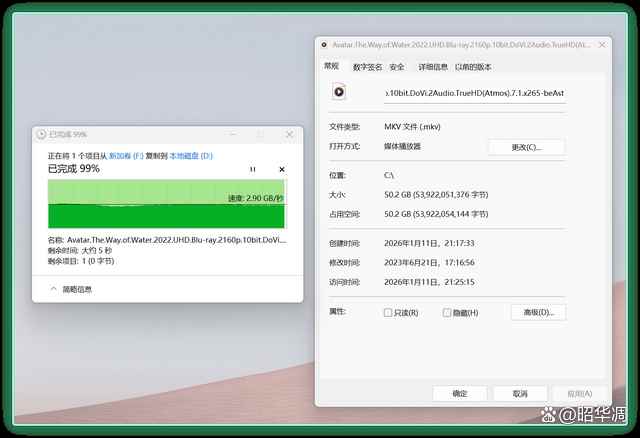The image size is (640, 438).
Task: Click 更改(C)... to change opening app
Action: coord(527,147)
